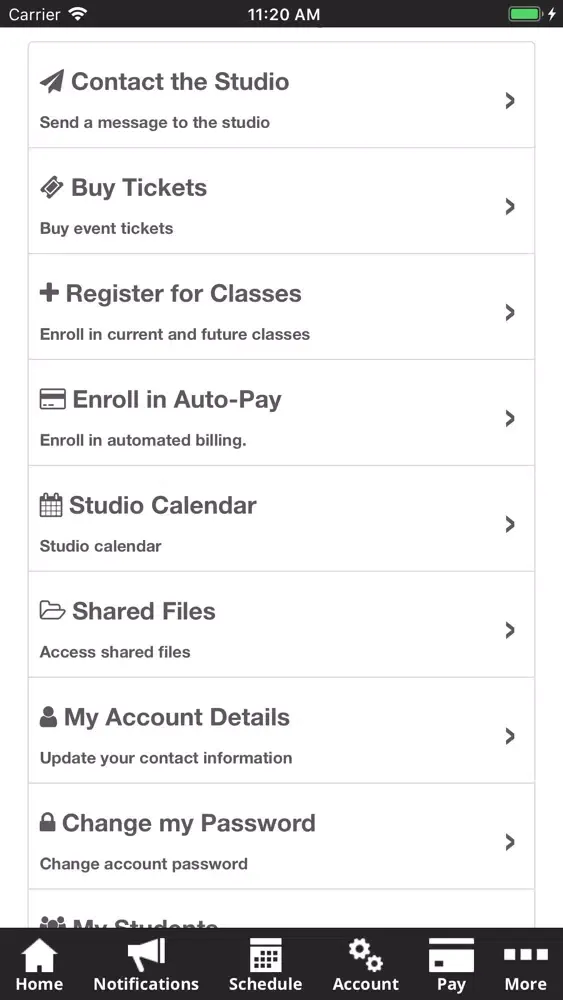Open the Pay tab
Screen dimensions: 563x1000
451,964
